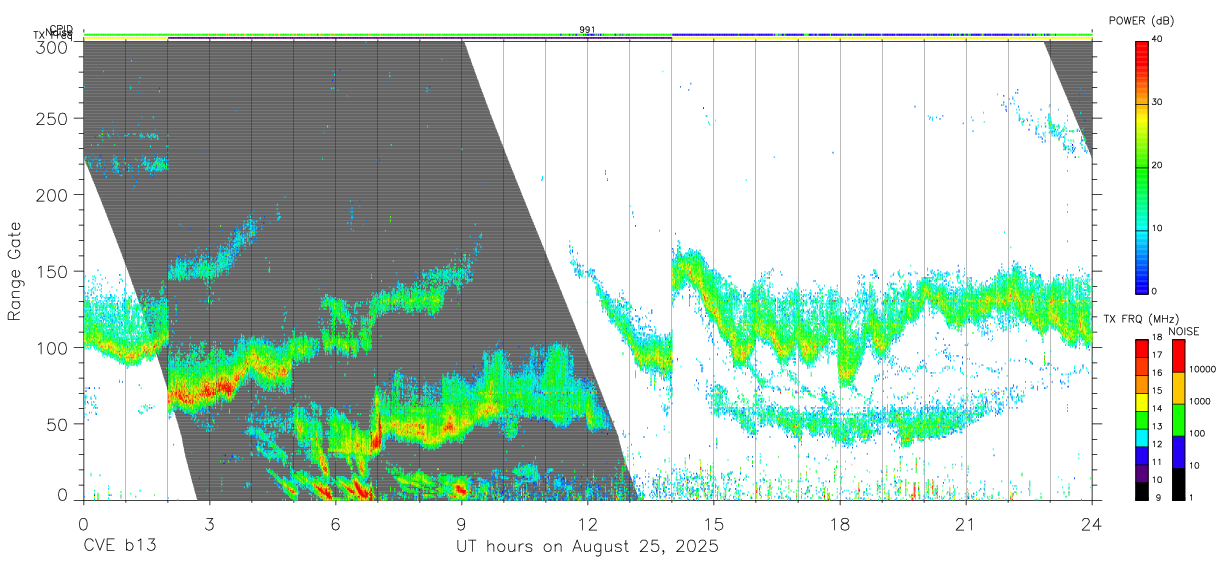This screenshot has height=567, width=1228.
Task: Click the 3 tick on UT hours axis
Action: coord(209,524)
